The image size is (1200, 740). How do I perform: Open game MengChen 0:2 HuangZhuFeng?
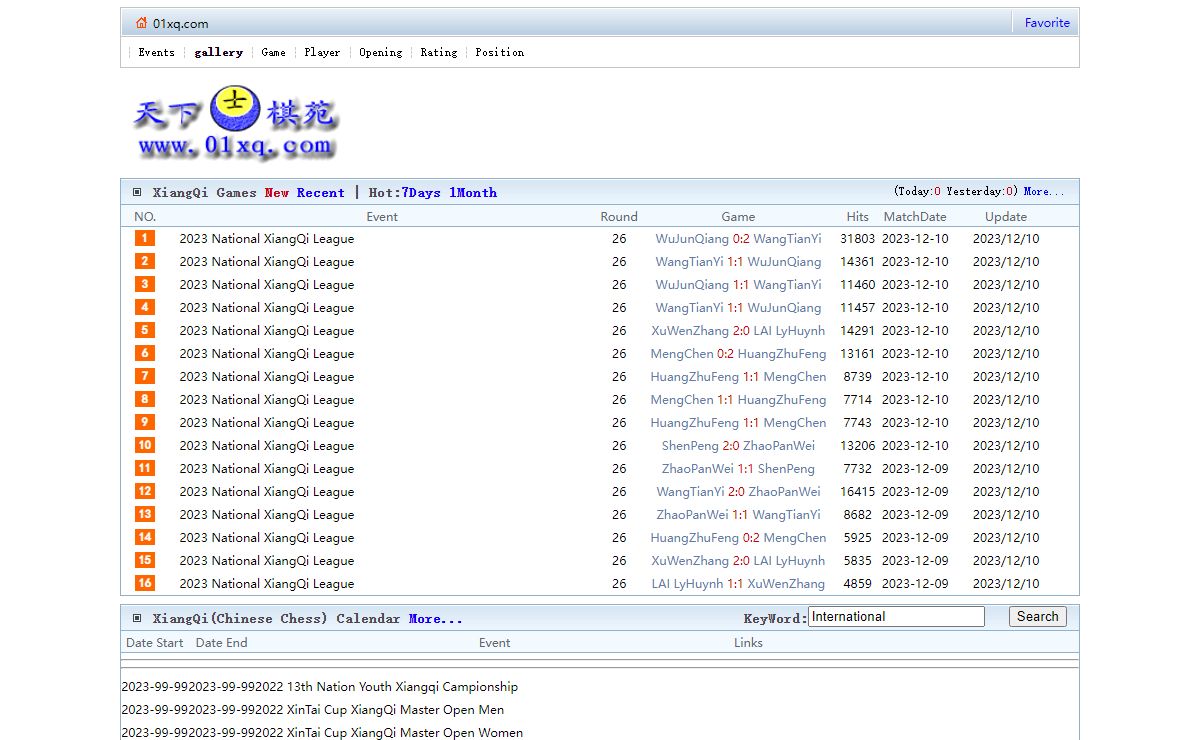(738, 354)
